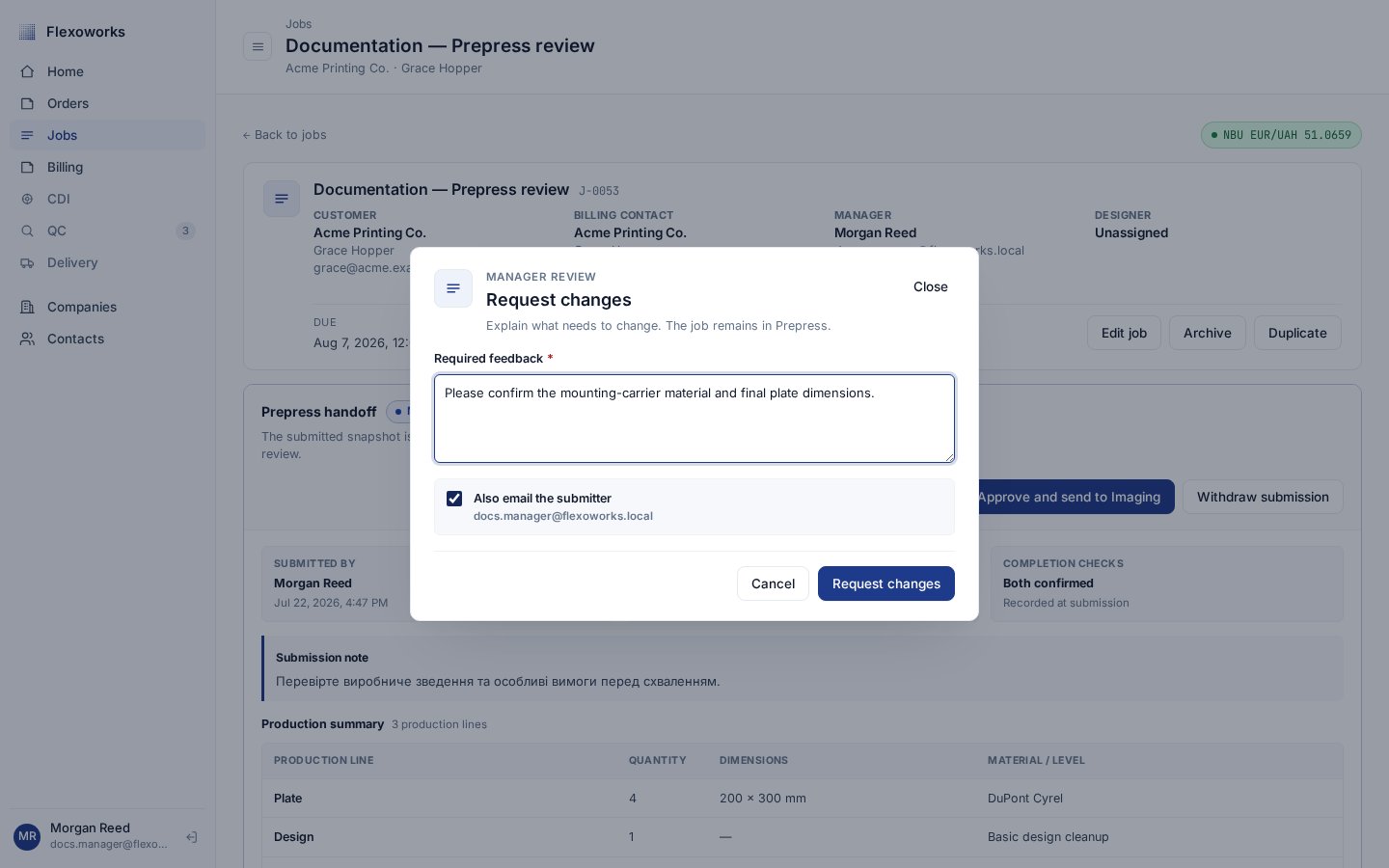Click the job document icon beside title
This screenshot has height=868, width=1389.
click(x=282, y=199)
